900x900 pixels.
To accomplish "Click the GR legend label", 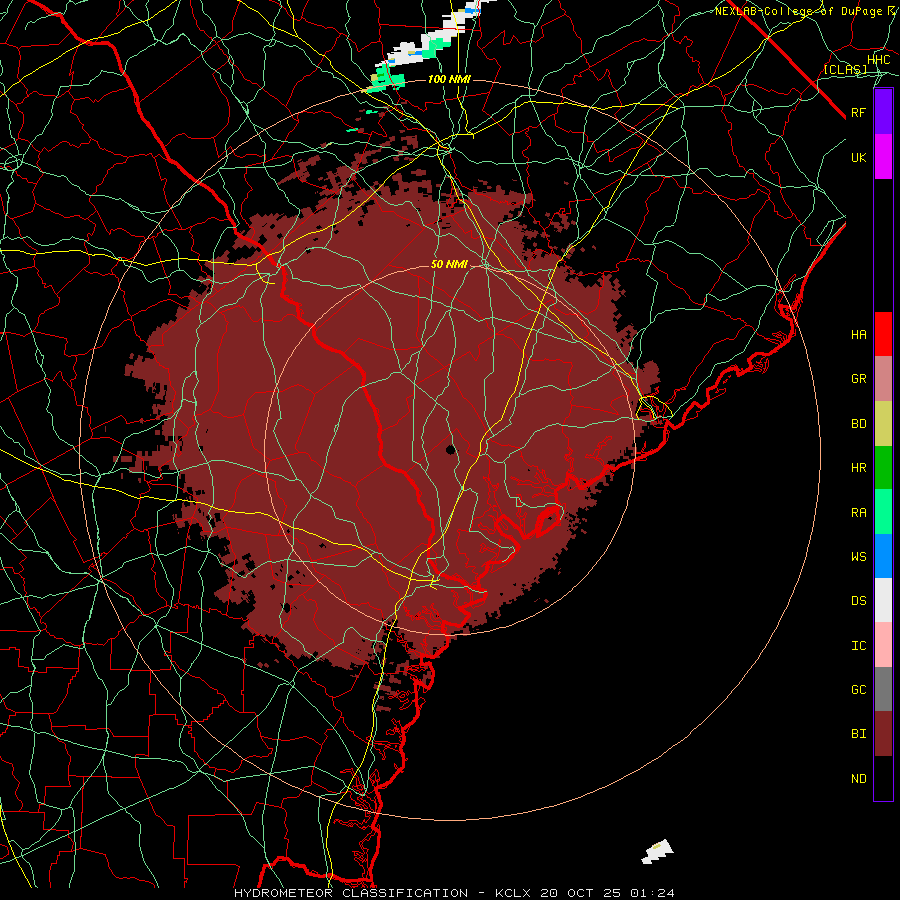I will point(859,379).
